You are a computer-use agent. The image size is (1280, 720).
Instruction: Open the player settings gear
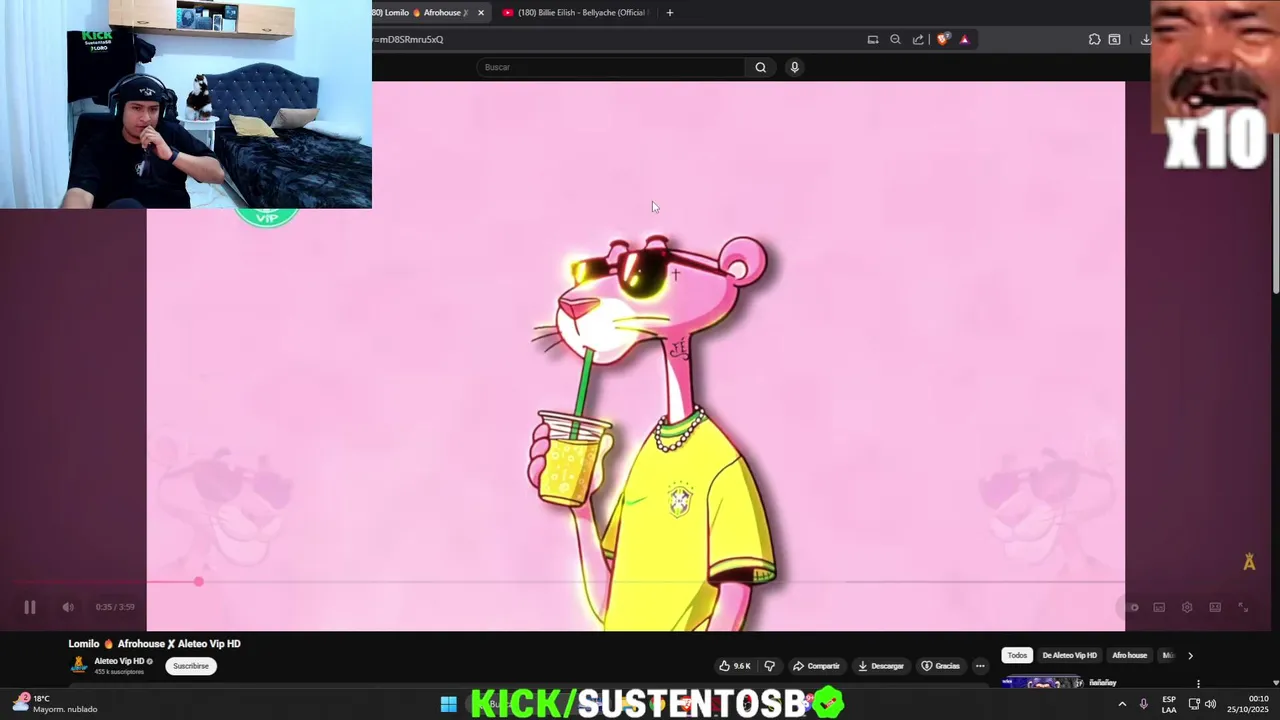pyautogui.click(x=1187, y=607)
